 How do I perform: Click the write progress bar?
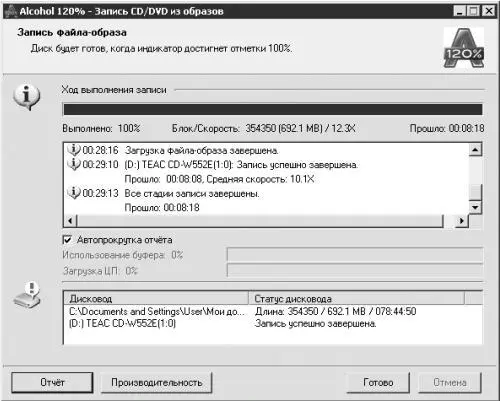point(273,109)
